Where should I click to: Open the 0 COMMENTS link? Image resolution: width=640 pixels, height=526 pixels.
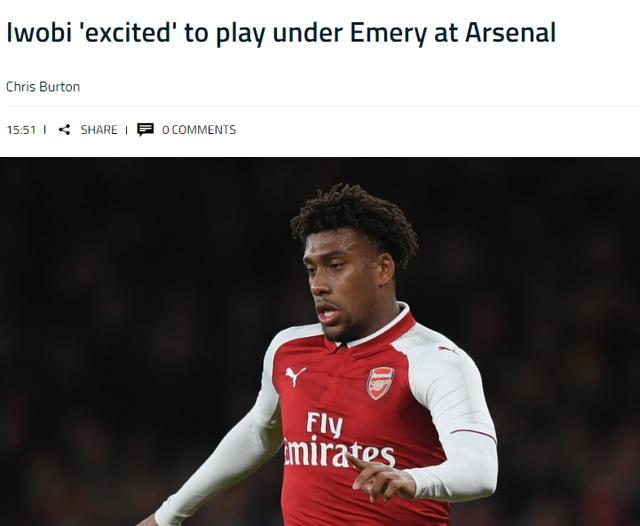coord(199,130)
